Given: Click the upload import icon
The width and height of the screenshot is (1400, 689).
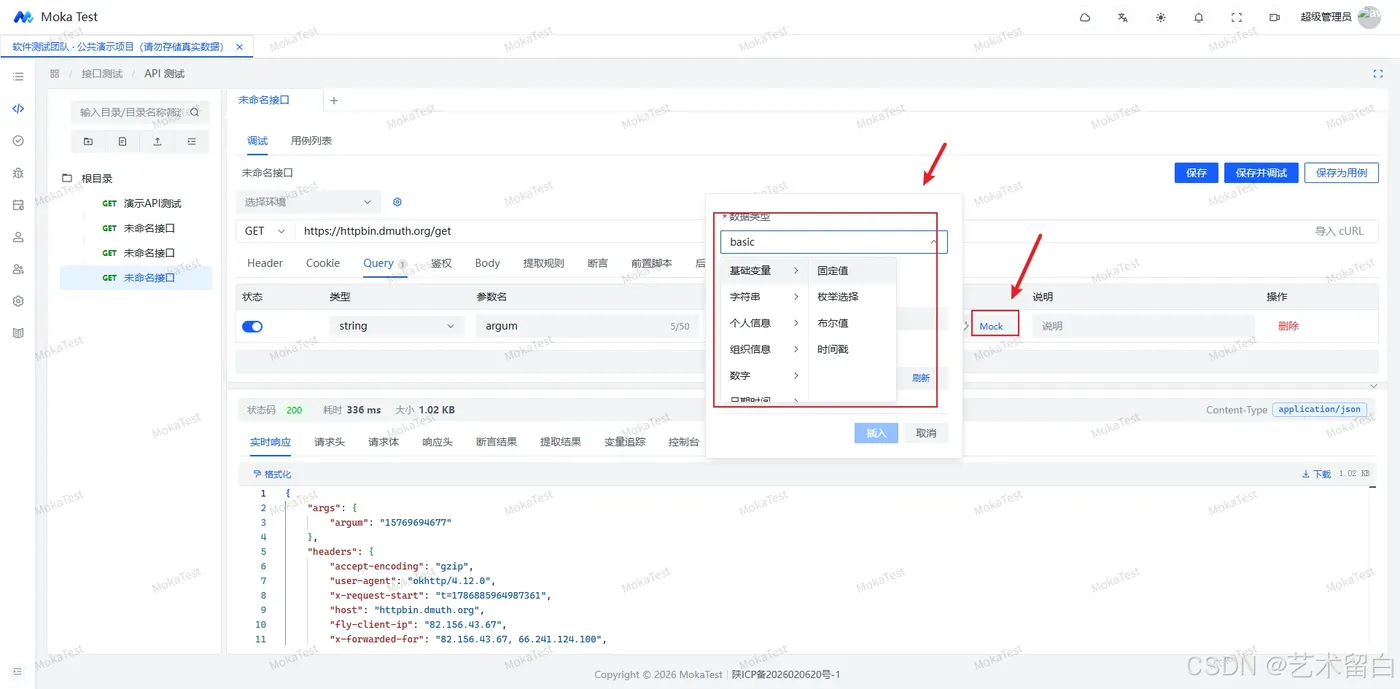Looking at the screenshot, I should click(x=157, y=142).
